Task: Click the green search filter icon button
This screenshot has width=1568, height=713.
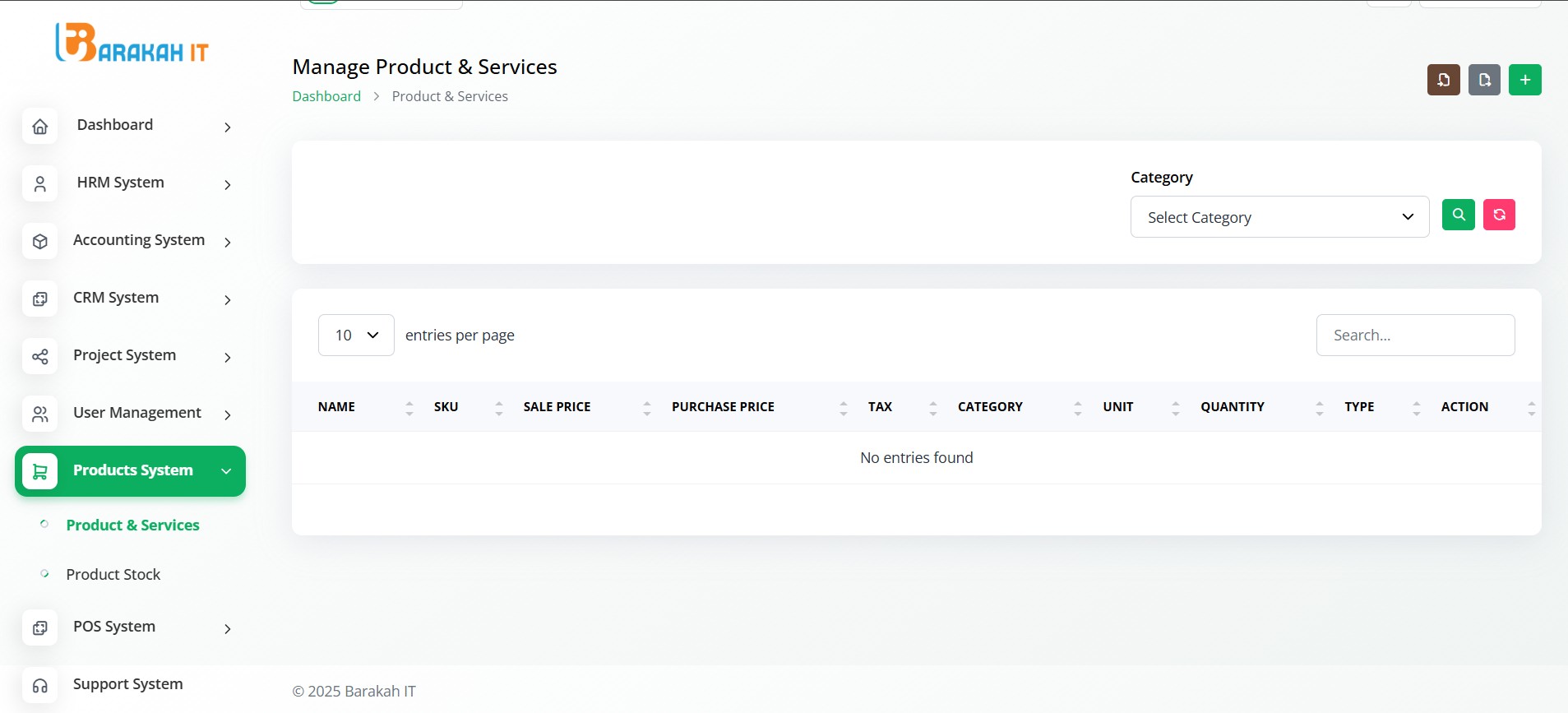Action: tap(1458, 215)
